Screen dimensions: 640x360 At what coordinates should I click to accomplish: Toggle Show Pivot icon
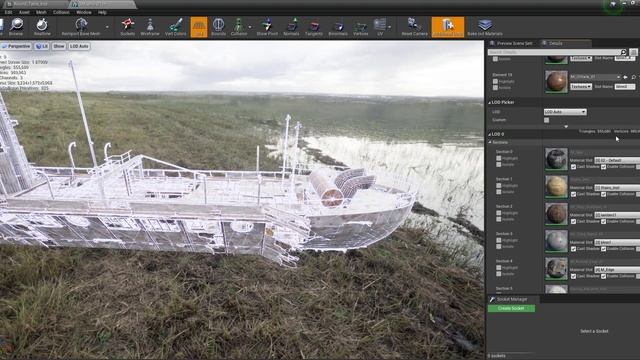[267, 27]
